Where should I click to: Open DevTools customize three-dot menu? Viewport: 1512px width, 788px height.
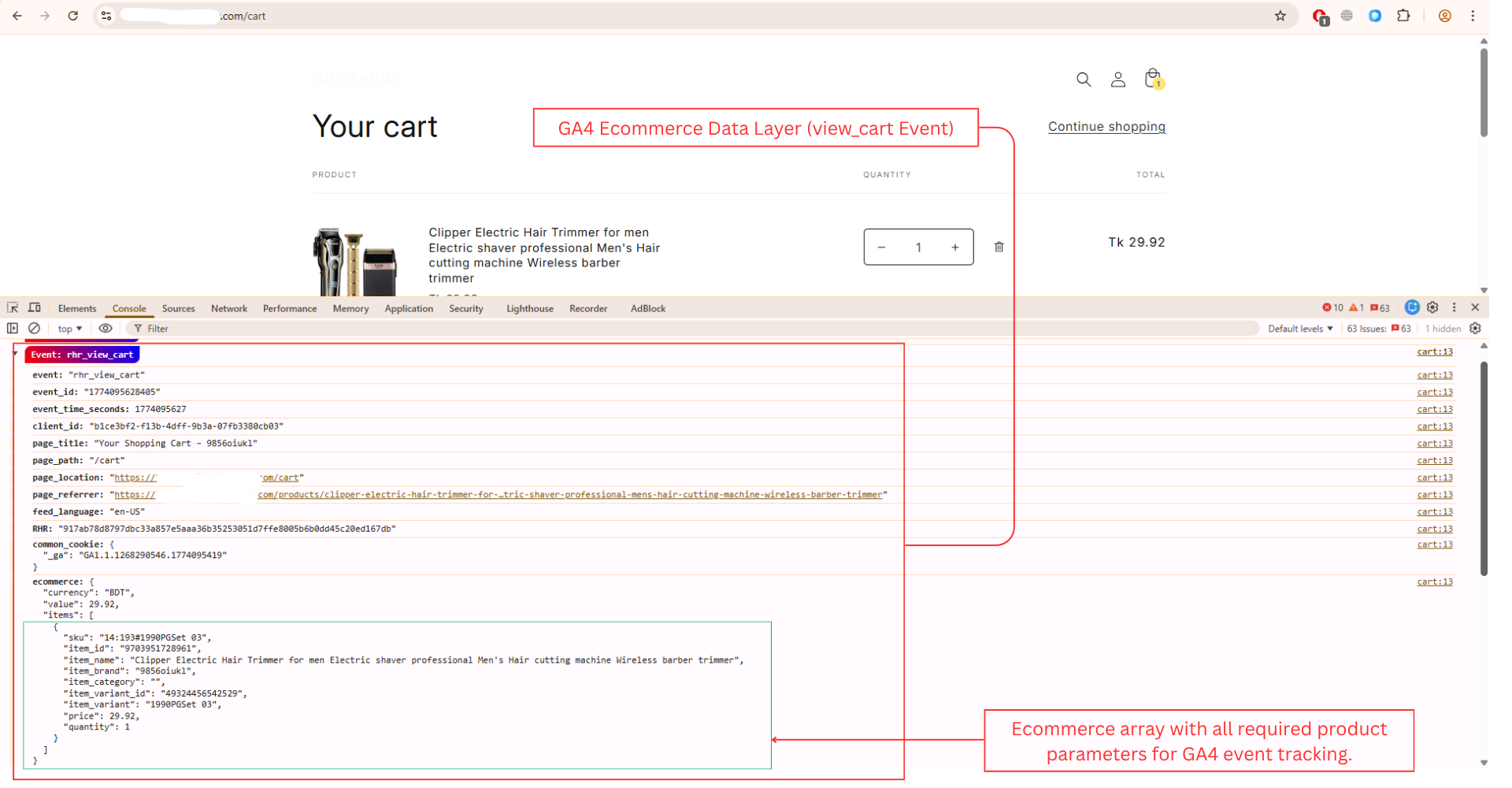point(1455,307)
